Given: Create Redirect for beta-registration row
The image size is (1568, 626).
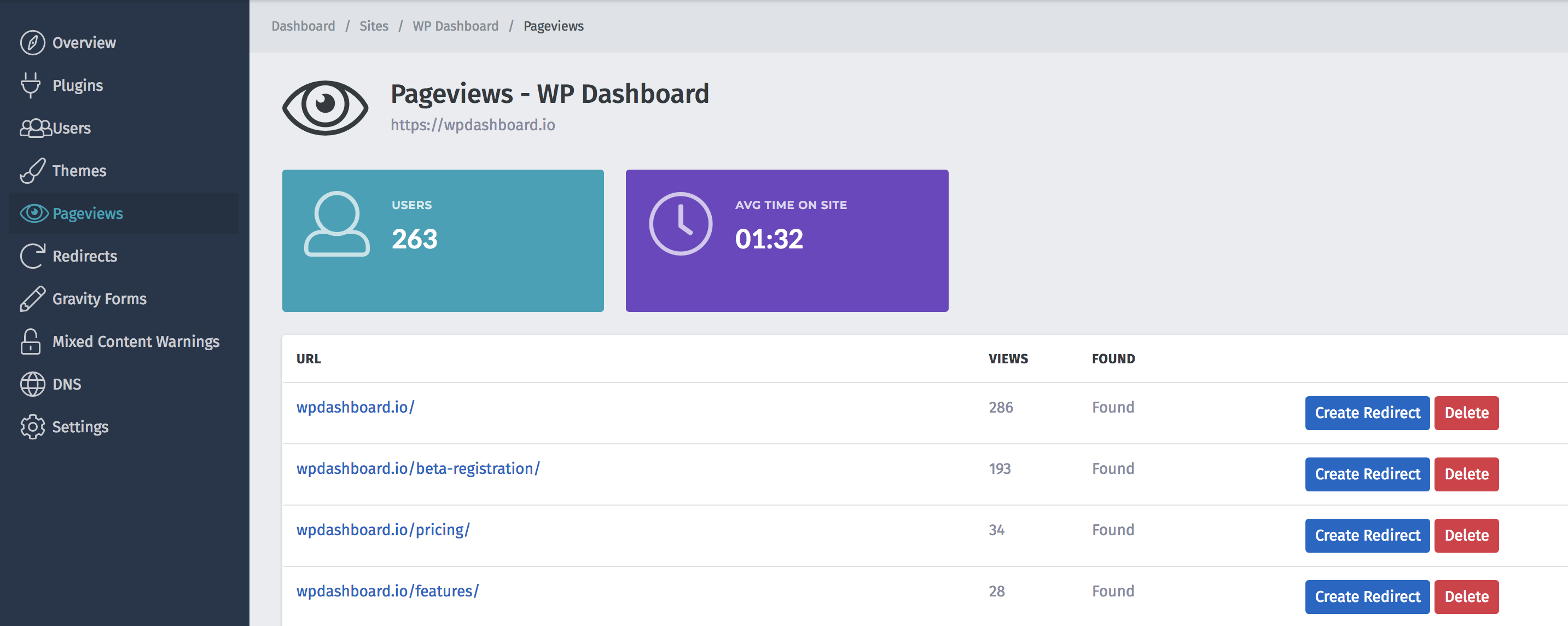Looking at the screenshot, I should (1367, 474).
